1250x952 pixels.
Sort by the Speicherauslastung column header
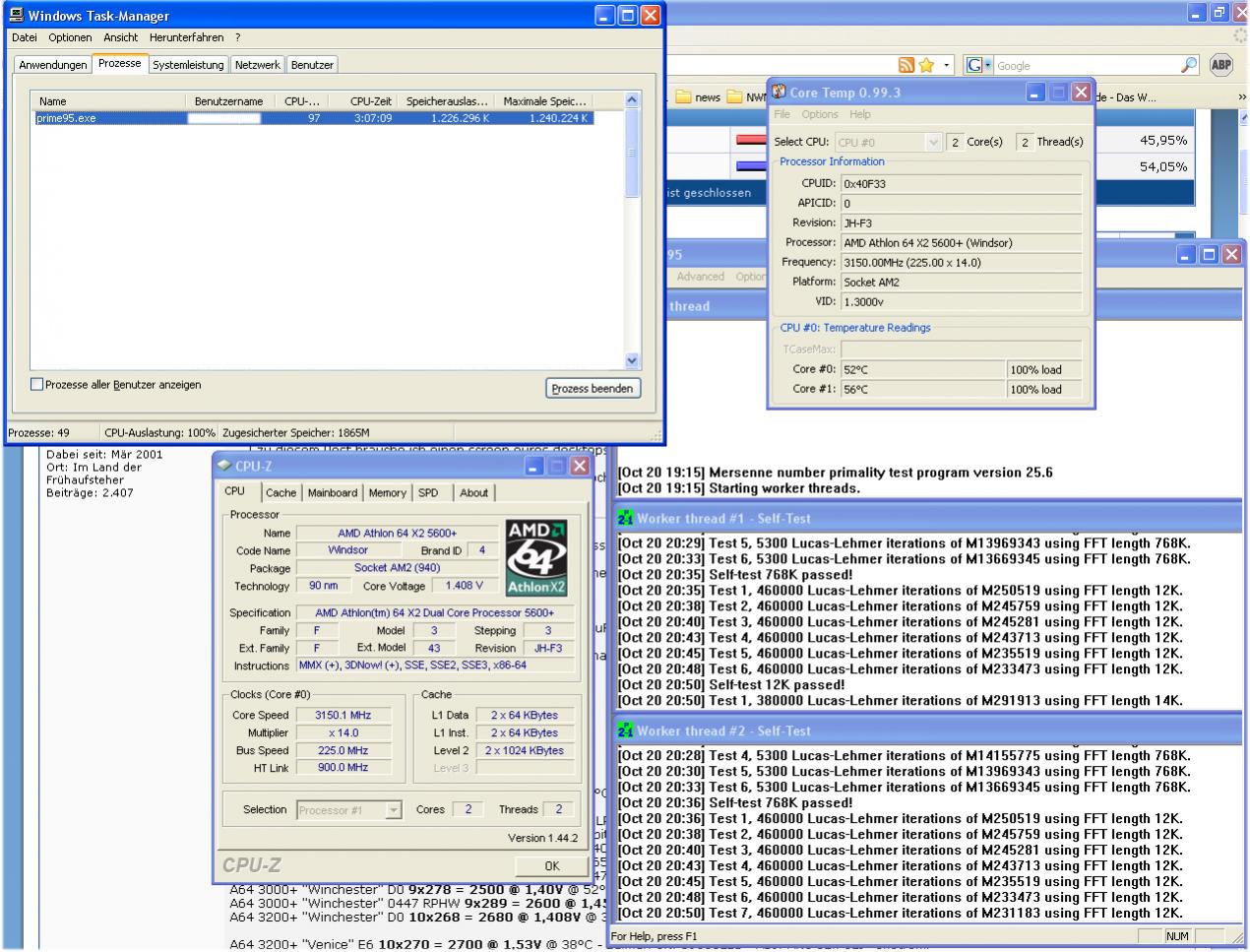point(445,100)
